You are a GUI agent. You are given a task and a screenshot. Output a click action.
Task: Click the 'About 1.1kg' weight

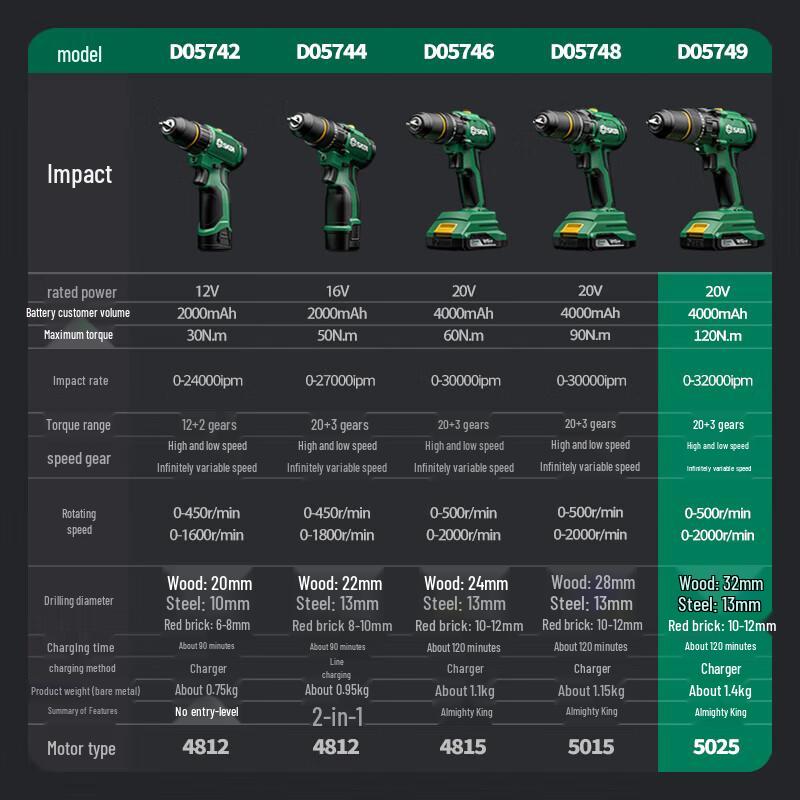coord(465,691)
